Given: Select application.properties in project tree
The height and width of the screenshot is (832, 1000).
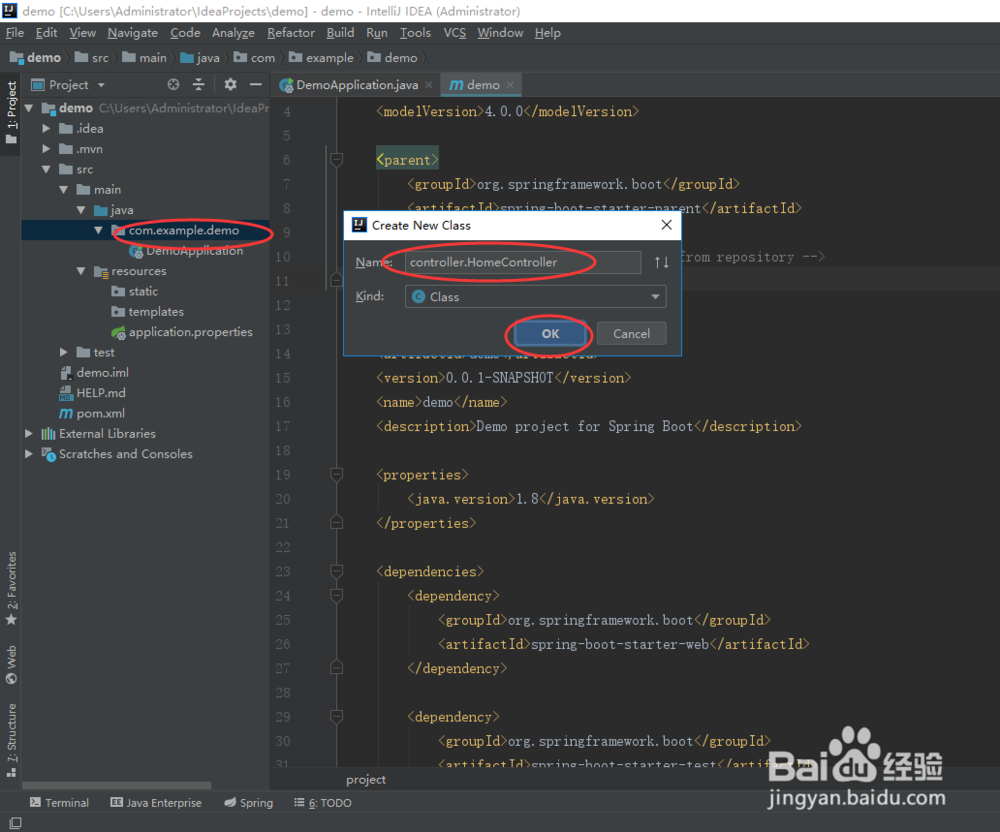Looking at the screenshot, I should pos(182,332).
